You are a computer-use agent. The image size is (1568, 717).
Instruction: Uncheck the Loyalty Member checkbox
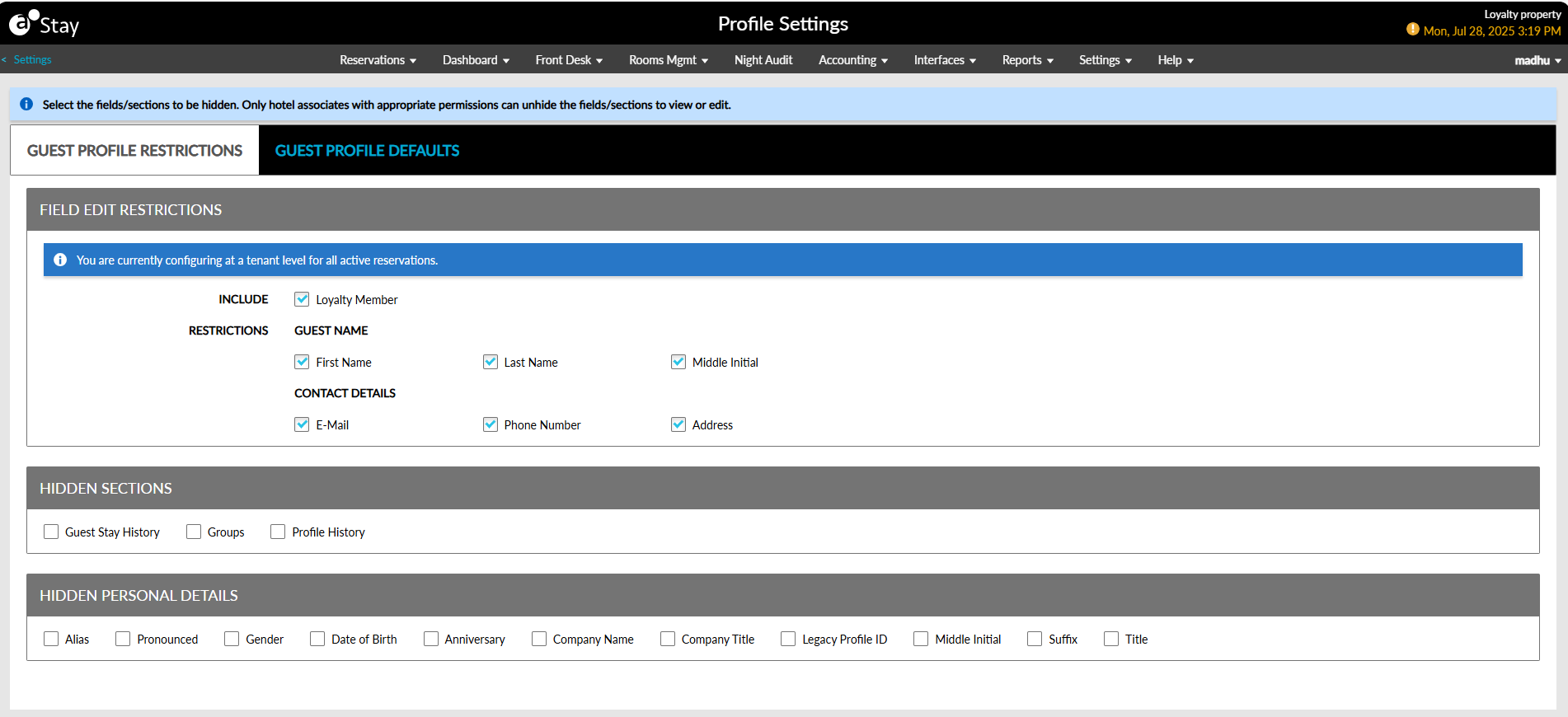coord(302,299)
